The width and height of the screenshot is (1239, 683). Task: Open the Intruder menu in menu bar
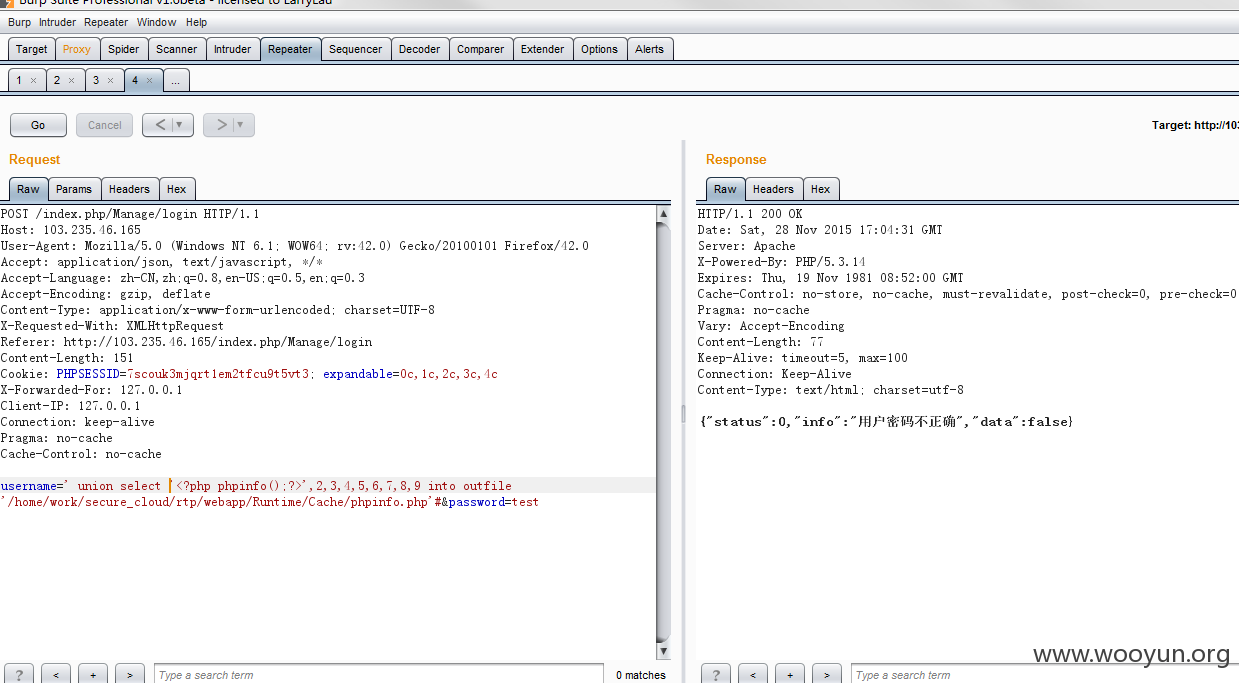pyautogui.click(x=58, y=22)
